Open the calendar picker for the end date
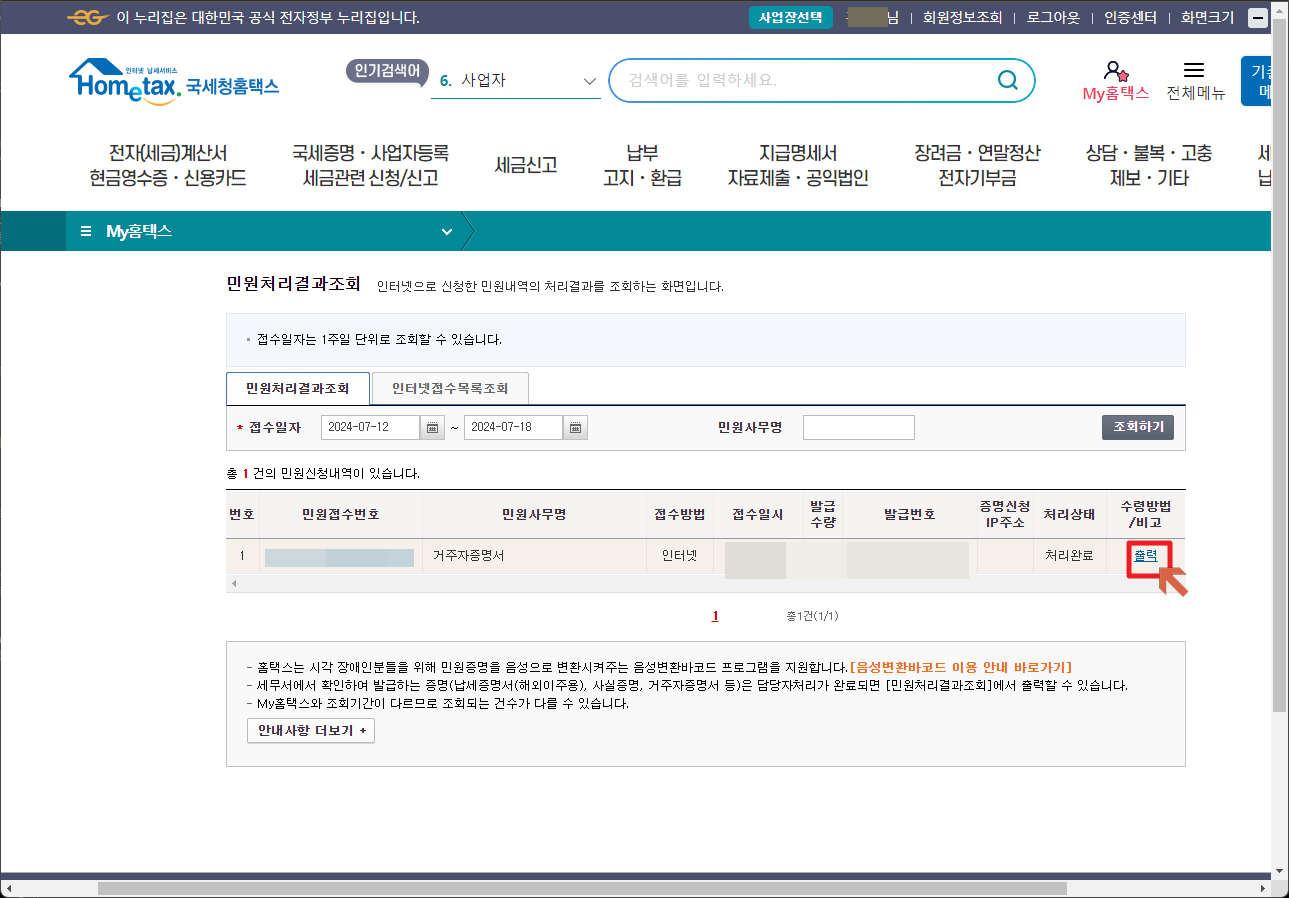The image size is (1289, 898). (574, 427)
